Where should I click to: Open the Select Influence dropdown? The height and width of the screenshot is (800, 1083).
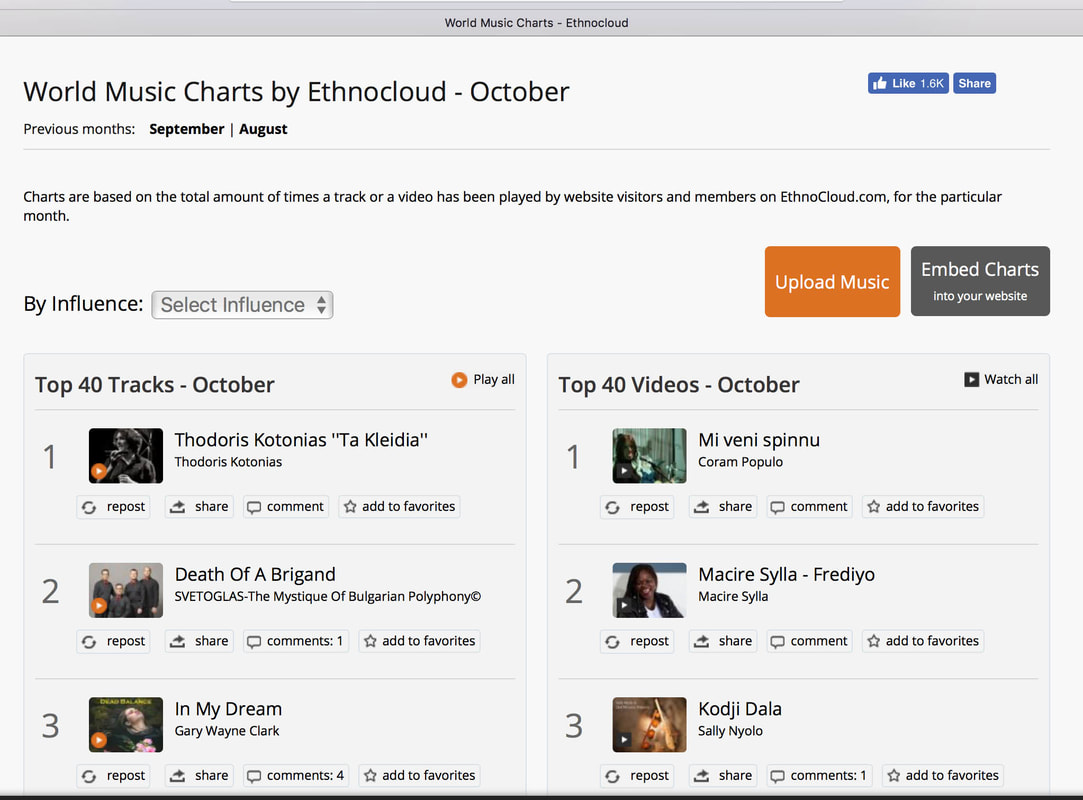coord(242,305)
